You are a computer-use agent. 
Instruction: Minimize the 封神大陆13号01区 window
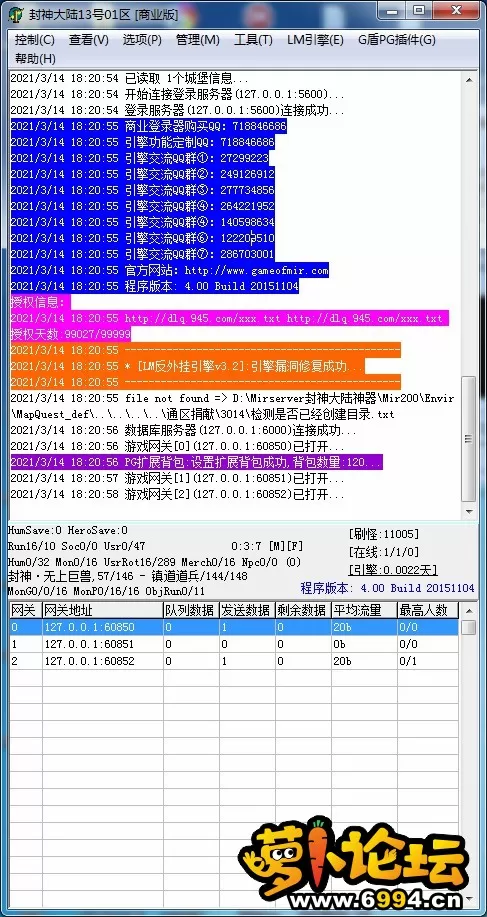[393, 10]
